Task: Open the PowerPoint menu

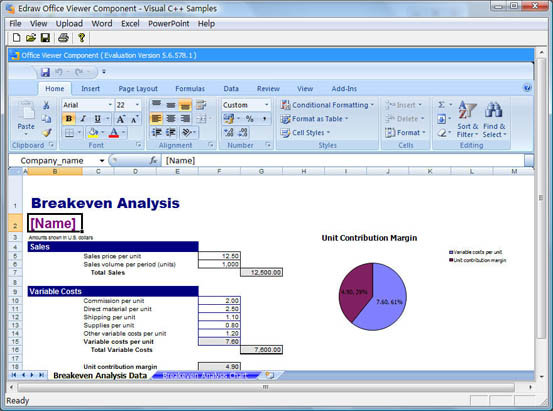Action: tap(169, 24)
